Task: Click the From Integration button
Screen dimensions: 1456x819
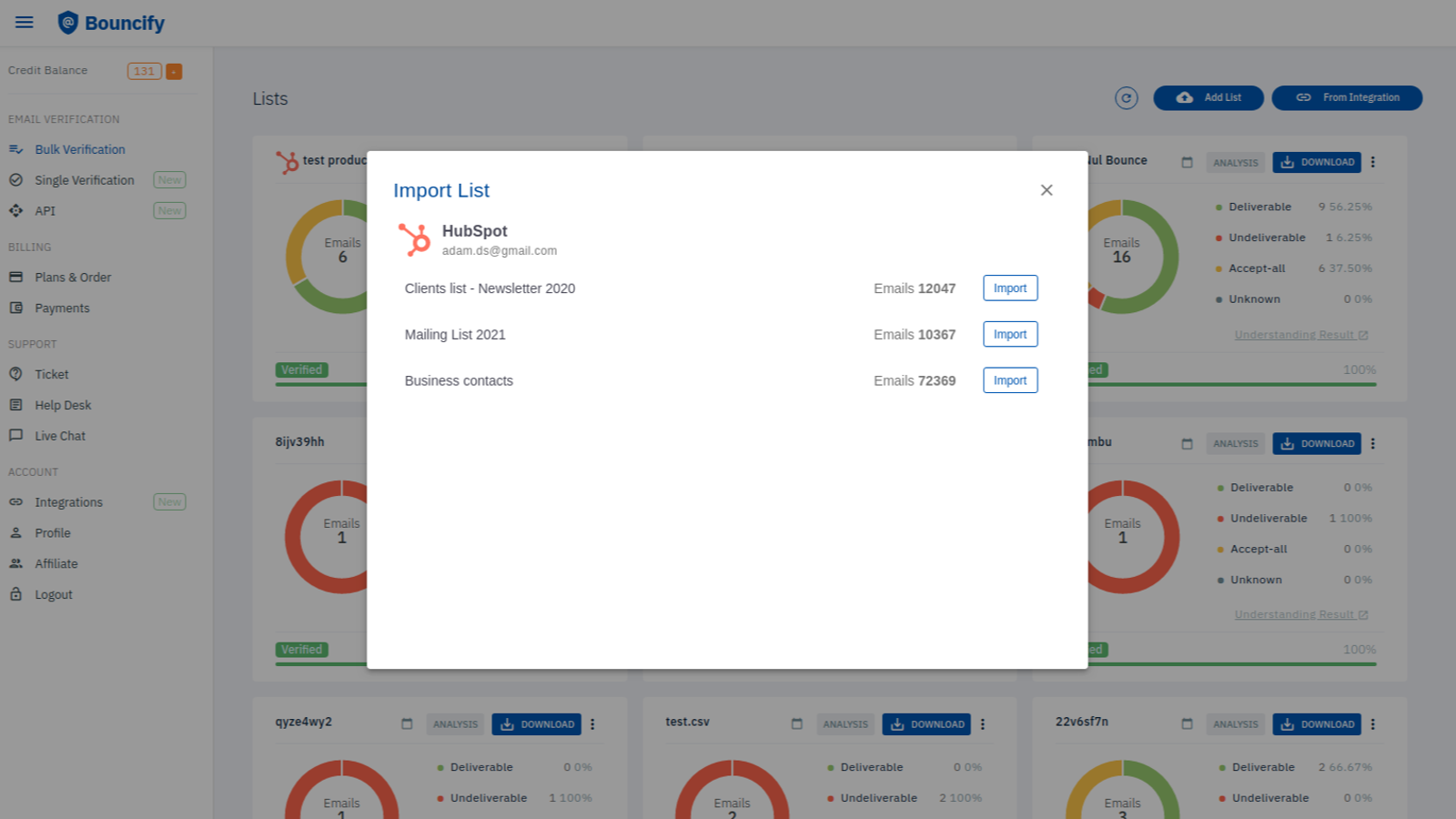Action: (1347, 98)
